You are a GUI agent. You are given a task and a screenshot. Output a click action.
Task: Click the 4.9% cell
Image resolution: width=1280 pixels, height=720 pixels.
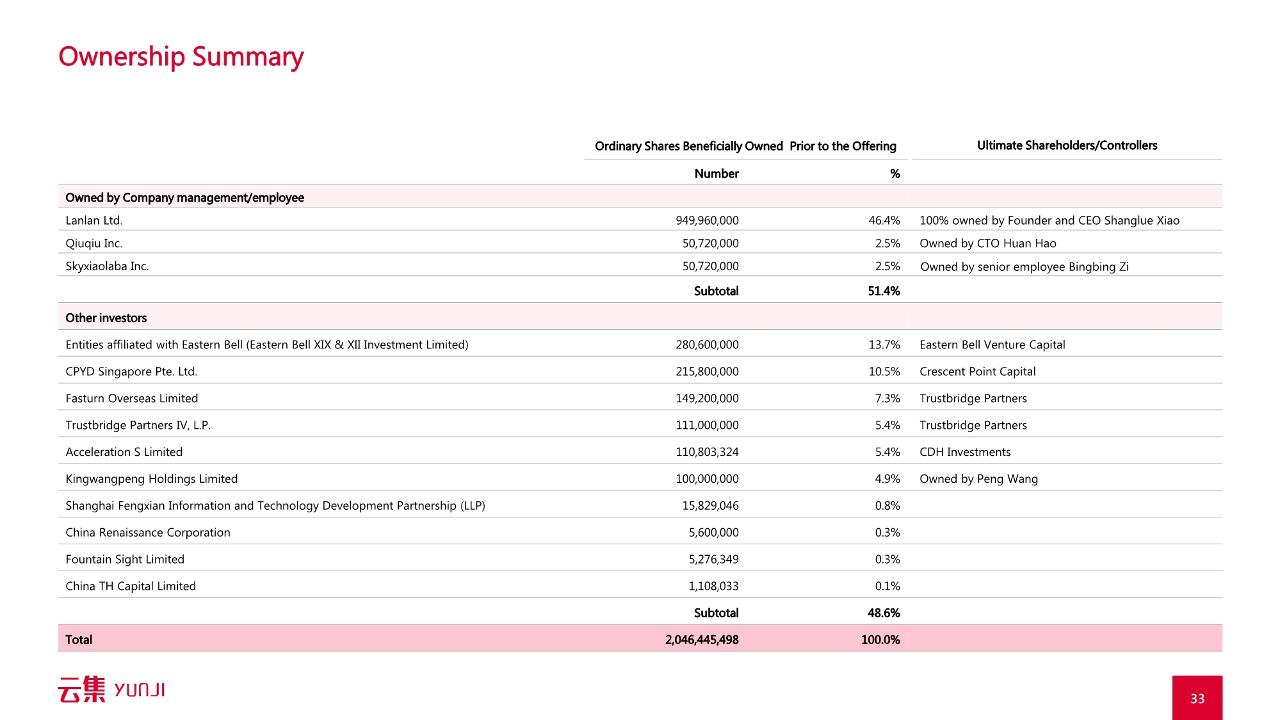[887, 479]
